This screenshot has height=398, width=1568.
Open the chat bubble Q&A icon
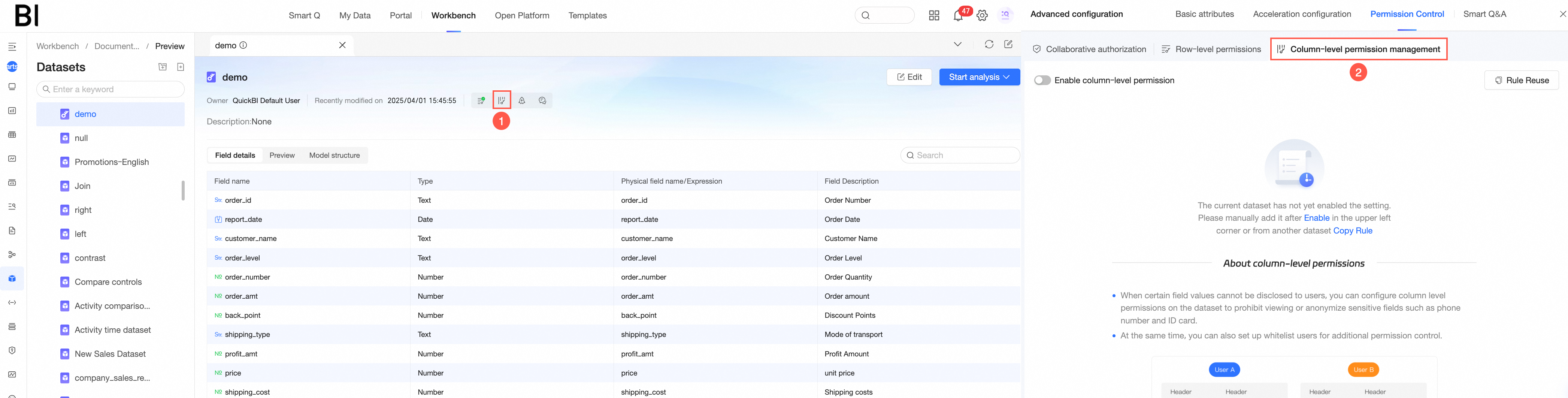[x=542, y=101]
